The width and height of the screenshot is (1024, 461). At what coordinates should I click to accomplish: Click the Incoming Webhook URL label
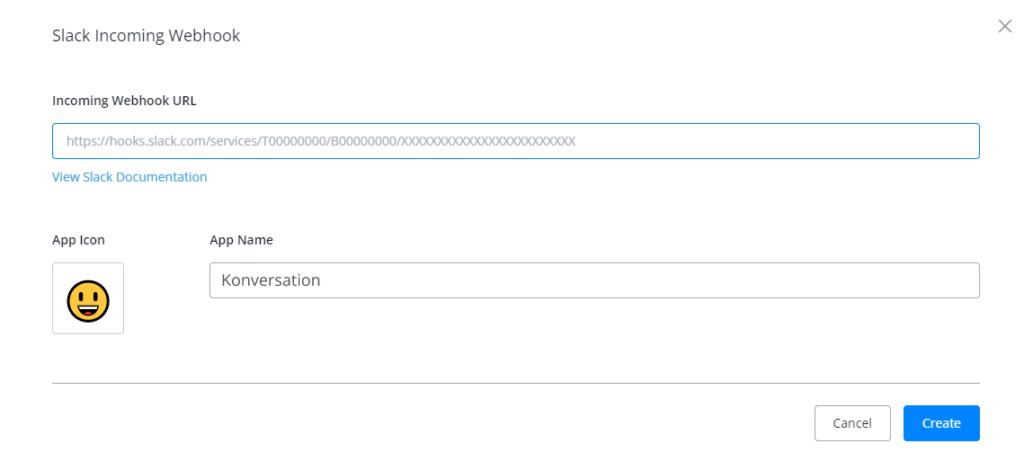124,101
